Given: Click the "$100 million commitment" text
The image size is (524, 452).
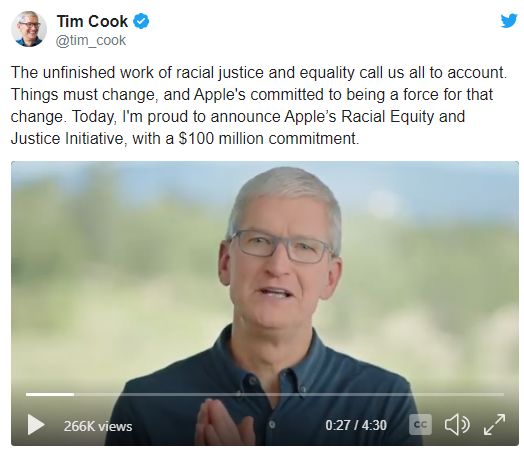Looking at the screenshot, I should tap(269, 138).
